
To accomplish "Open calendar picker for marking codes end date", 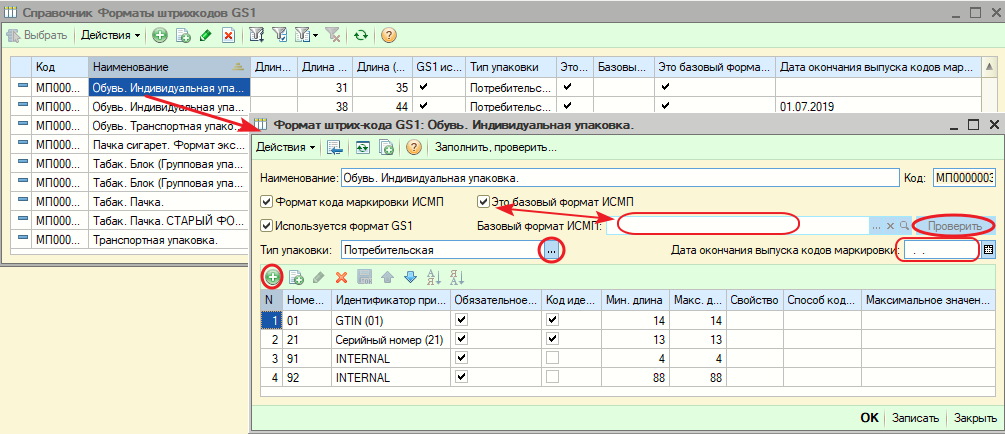I will click(988, 250).
